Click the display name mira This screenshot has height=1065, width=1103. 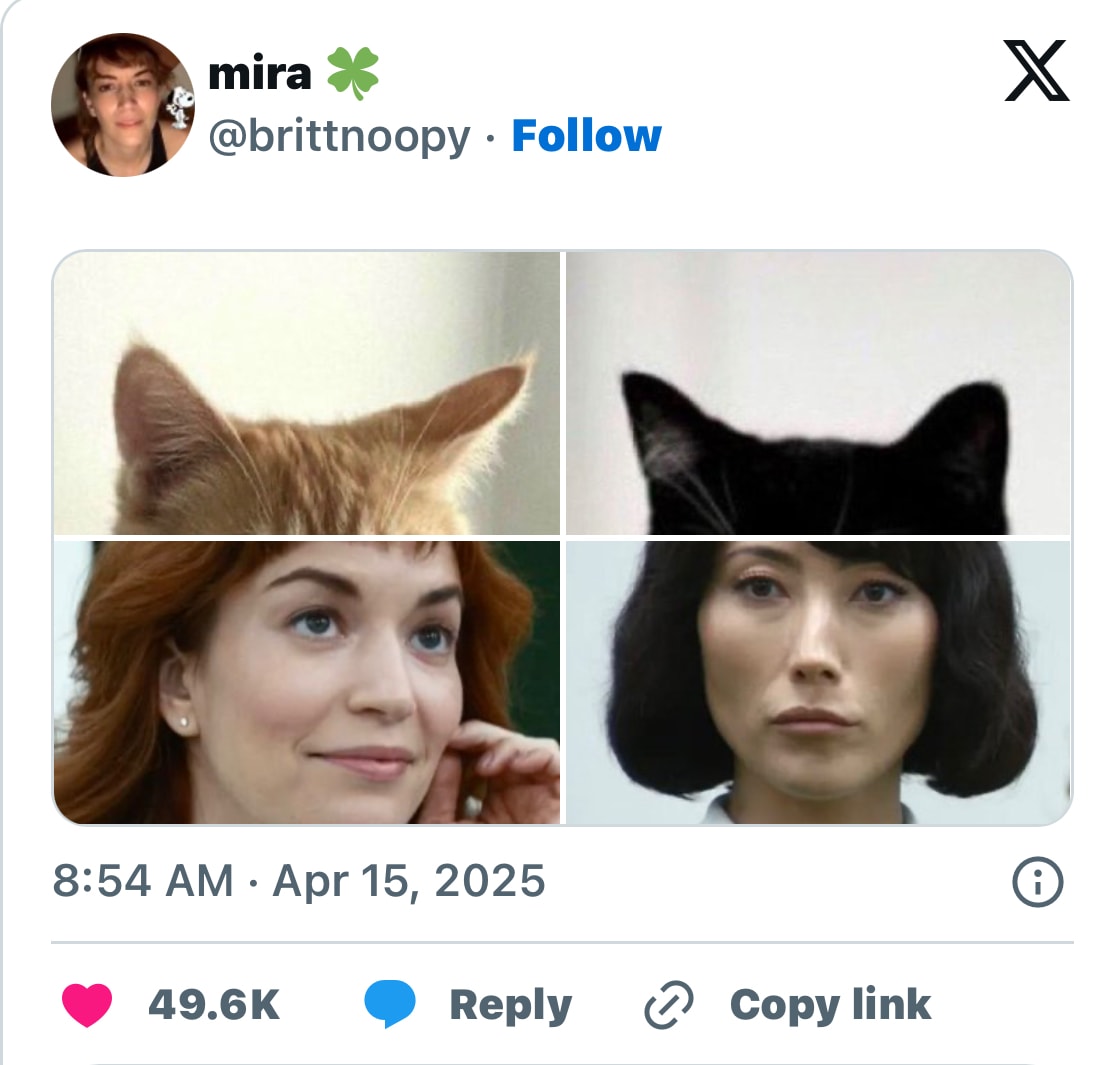click(260, 74)
